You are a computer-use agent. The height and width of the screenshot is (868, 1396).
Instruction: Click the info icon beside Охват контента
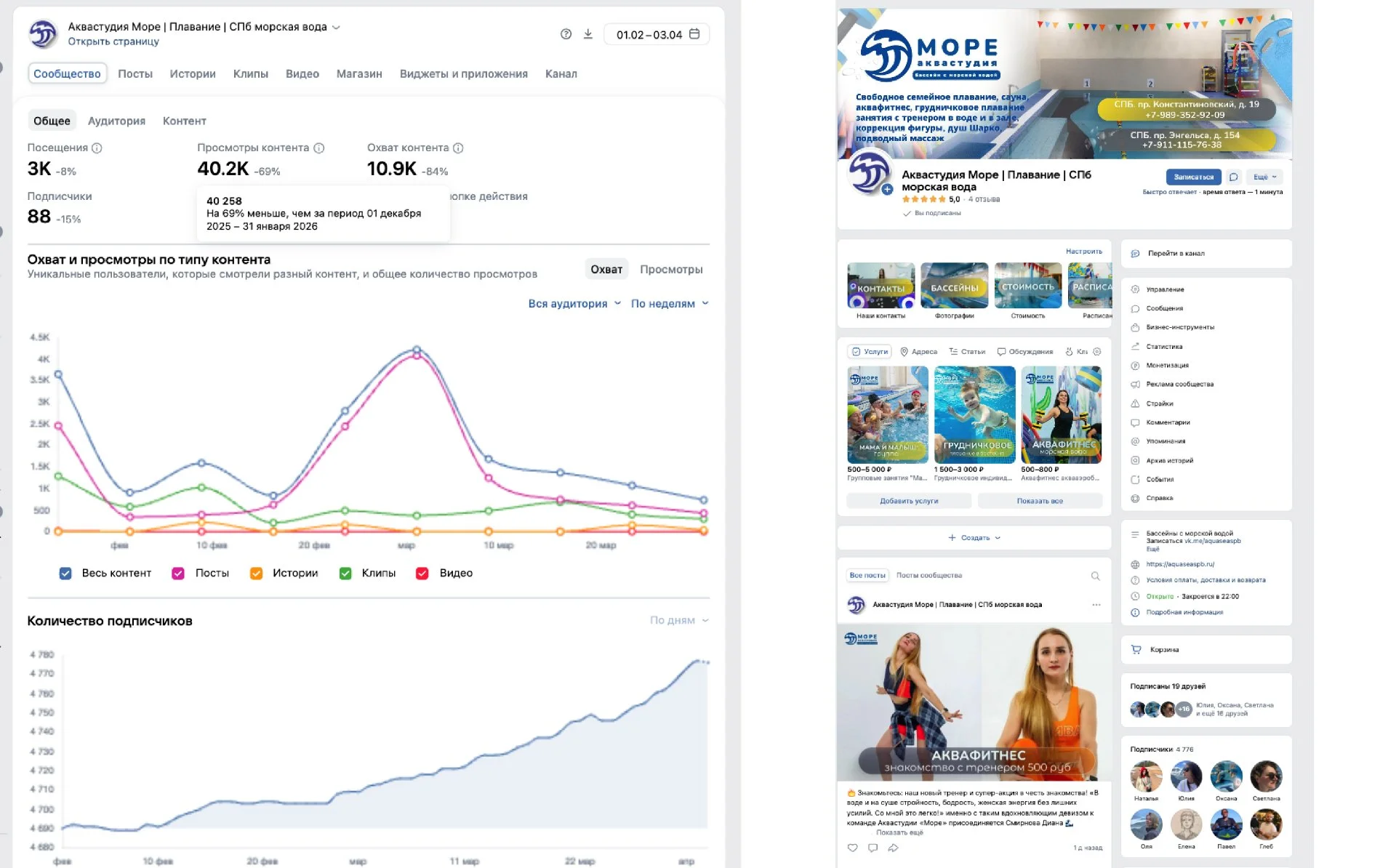click(458, 148)
